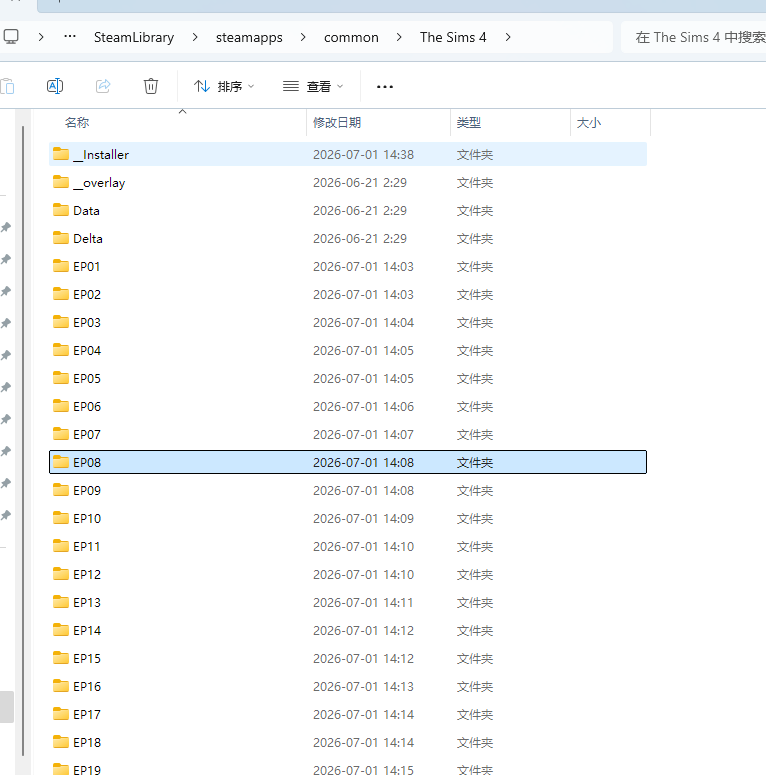Sort by 大小 column header
The height and width of the screenshot is (775, 766).
(x=610, y=123)
